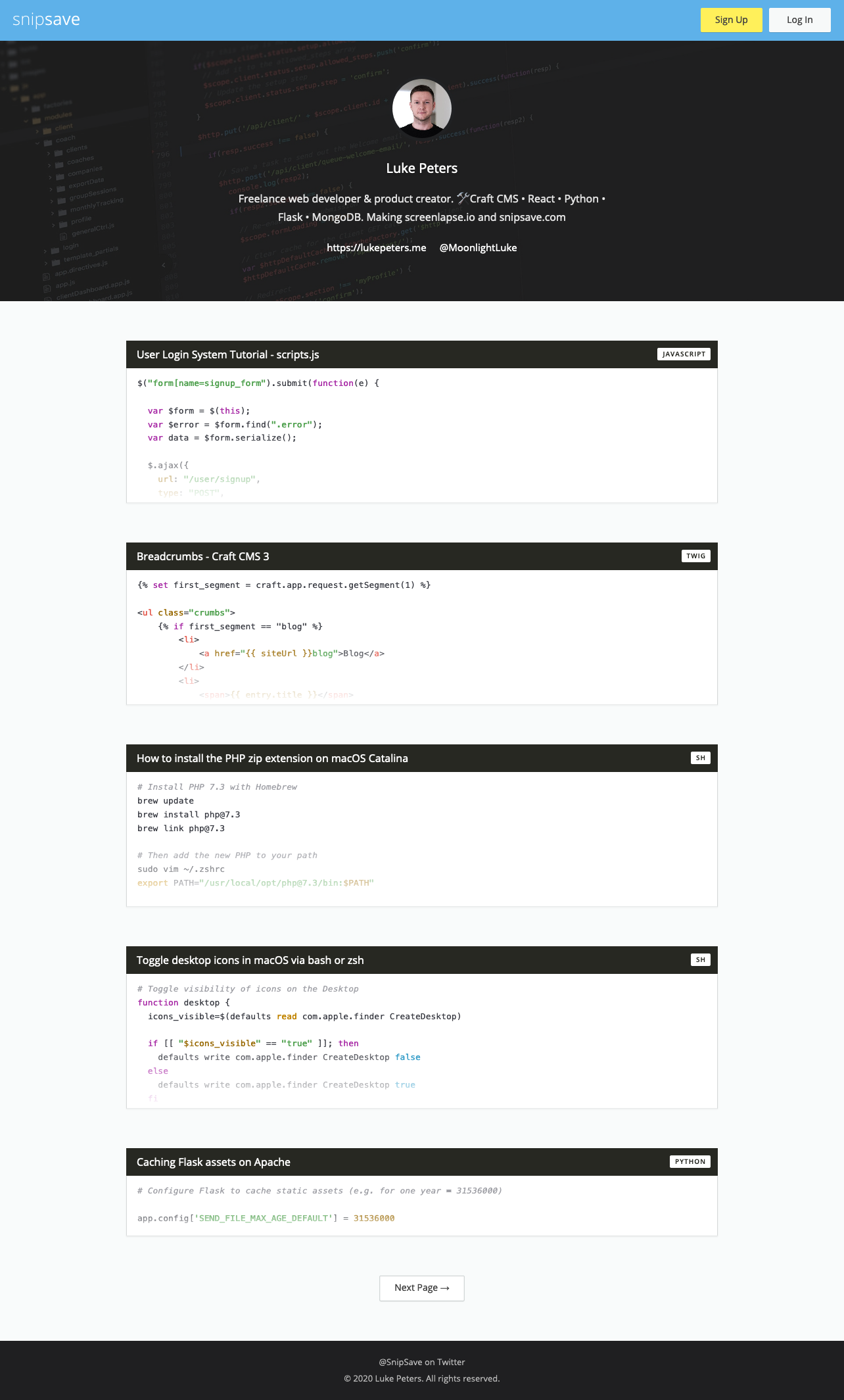Open Caching Flask assets on Apache snippet
The height and width of the screenshot is (1400, 844).
213,1162
